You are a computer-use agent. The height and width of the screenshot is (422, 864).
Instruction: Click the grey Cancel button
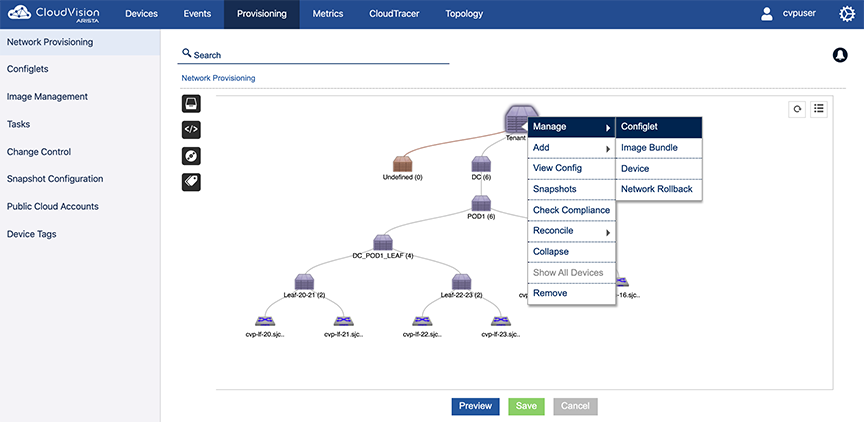[575, 406]
